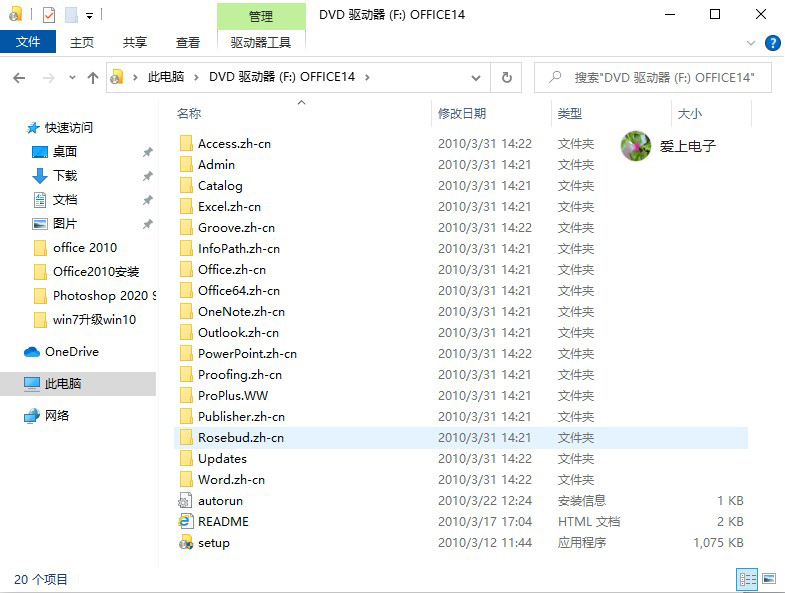Refresh the current folder
The width and height of the screenshot is (785, 593).
tap(507, 78)
